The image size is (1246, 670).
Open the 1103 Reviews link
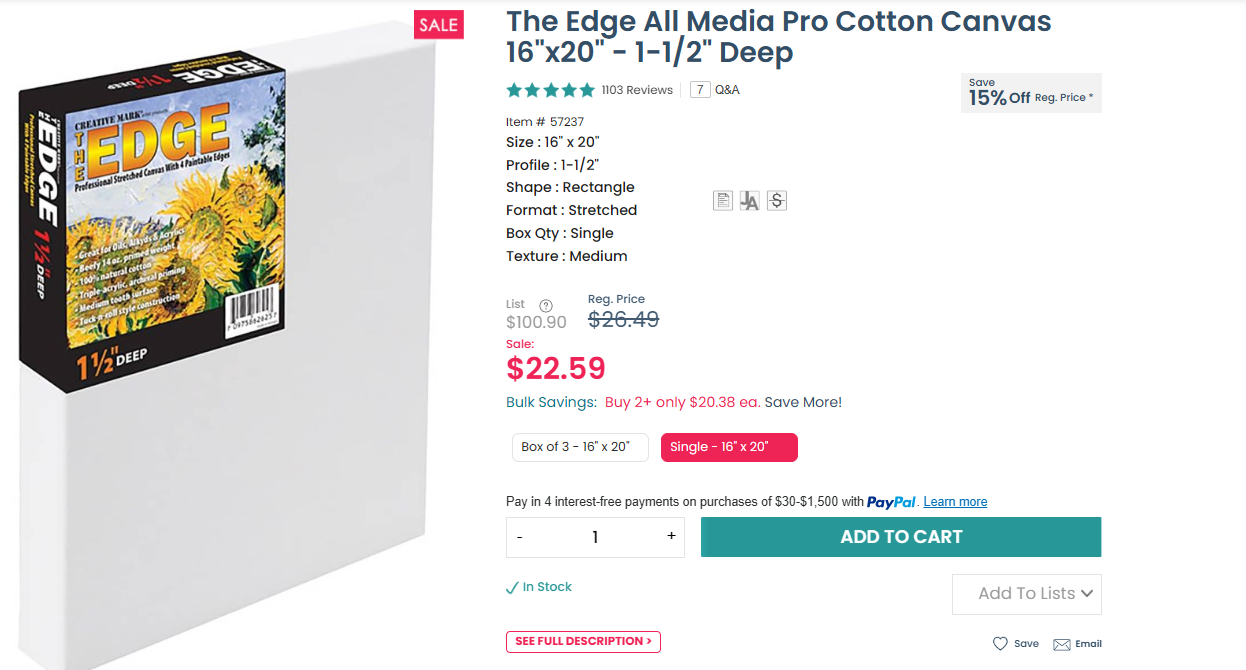(x=637, y=90)
